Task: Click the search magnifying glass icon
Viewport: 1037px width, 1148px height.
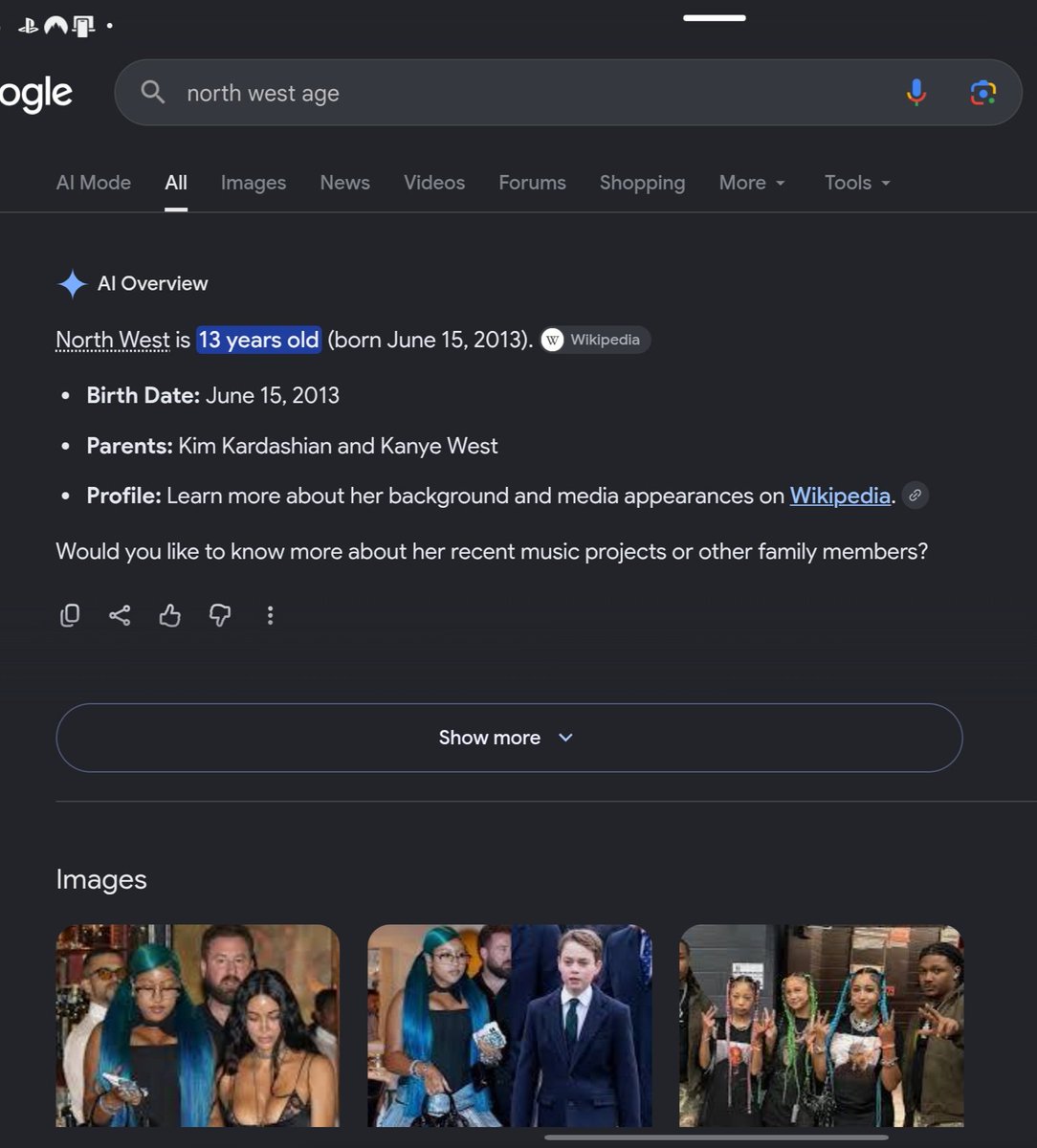Action: pos(152,93)
